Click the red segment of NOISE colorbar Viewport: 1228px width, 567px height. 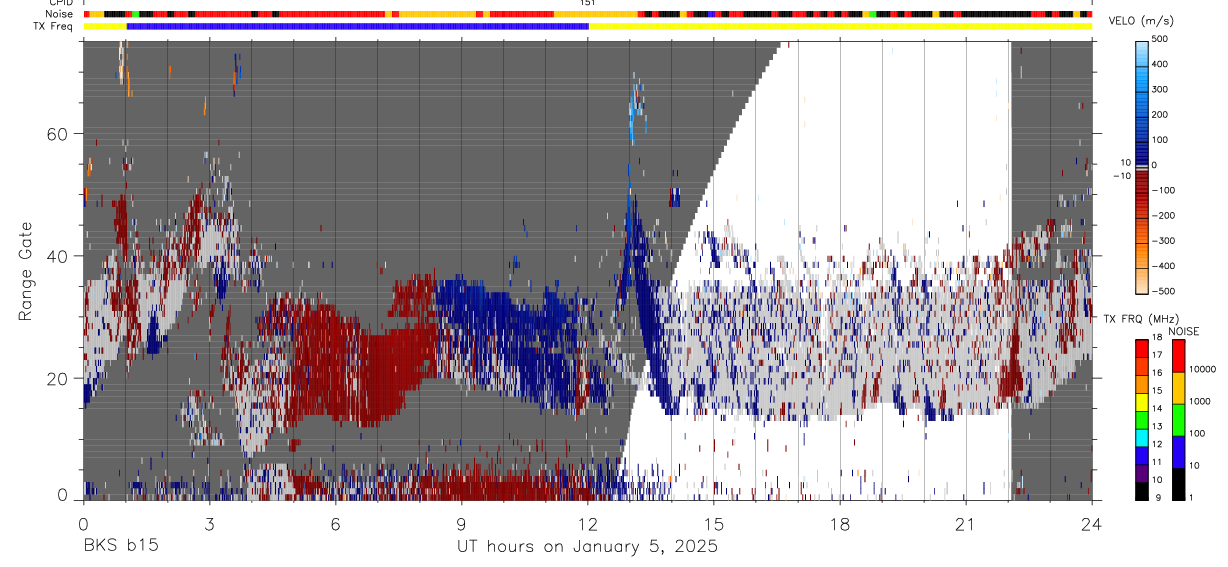[x=1178, y=355]
